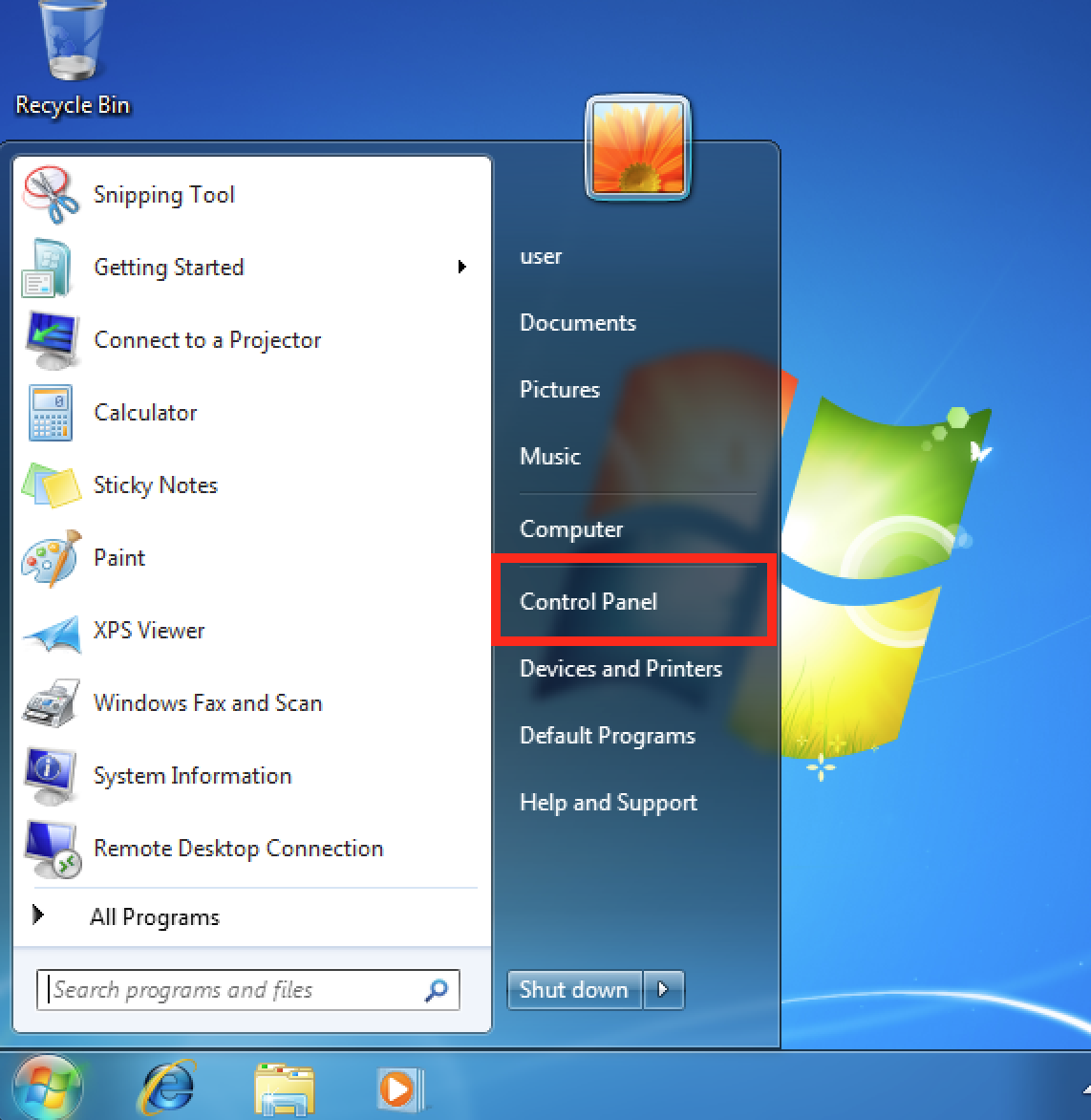Image resolution: width=1091 pixels, height=1120 pixels.
Task: Click the Getting Started icon
Action: click(48, 268)
